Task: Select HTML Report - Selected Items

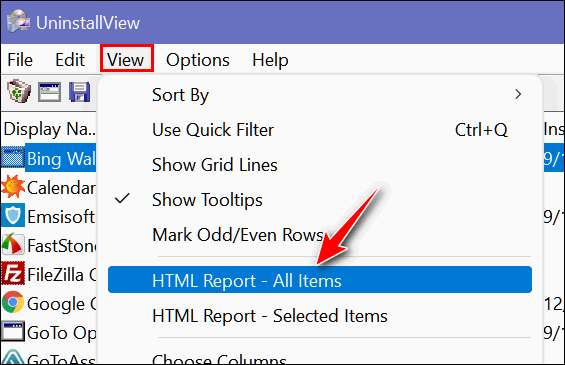Action: pyautogui.click(x=320, y=316)
